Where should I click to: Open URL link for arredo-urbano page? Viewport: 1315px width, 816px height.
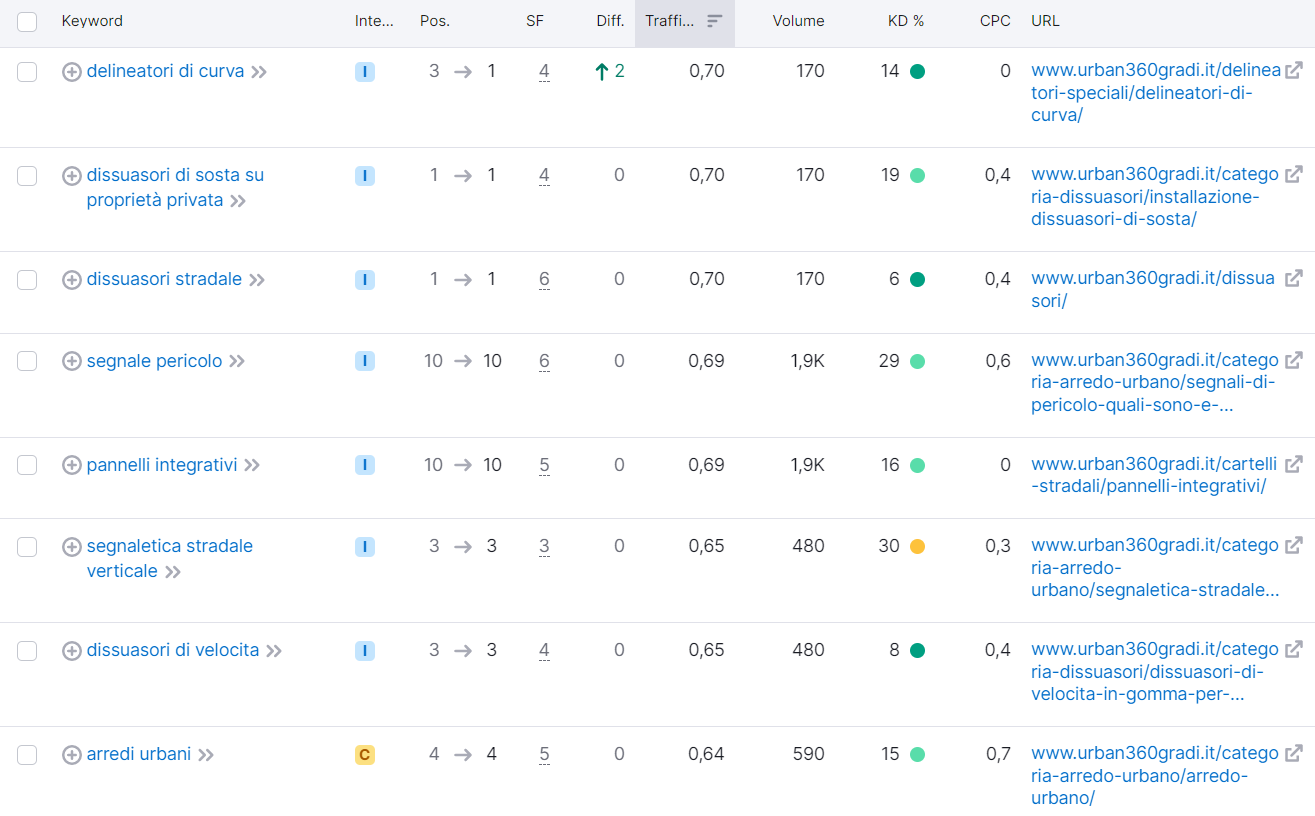click(x=1155, y=775)
